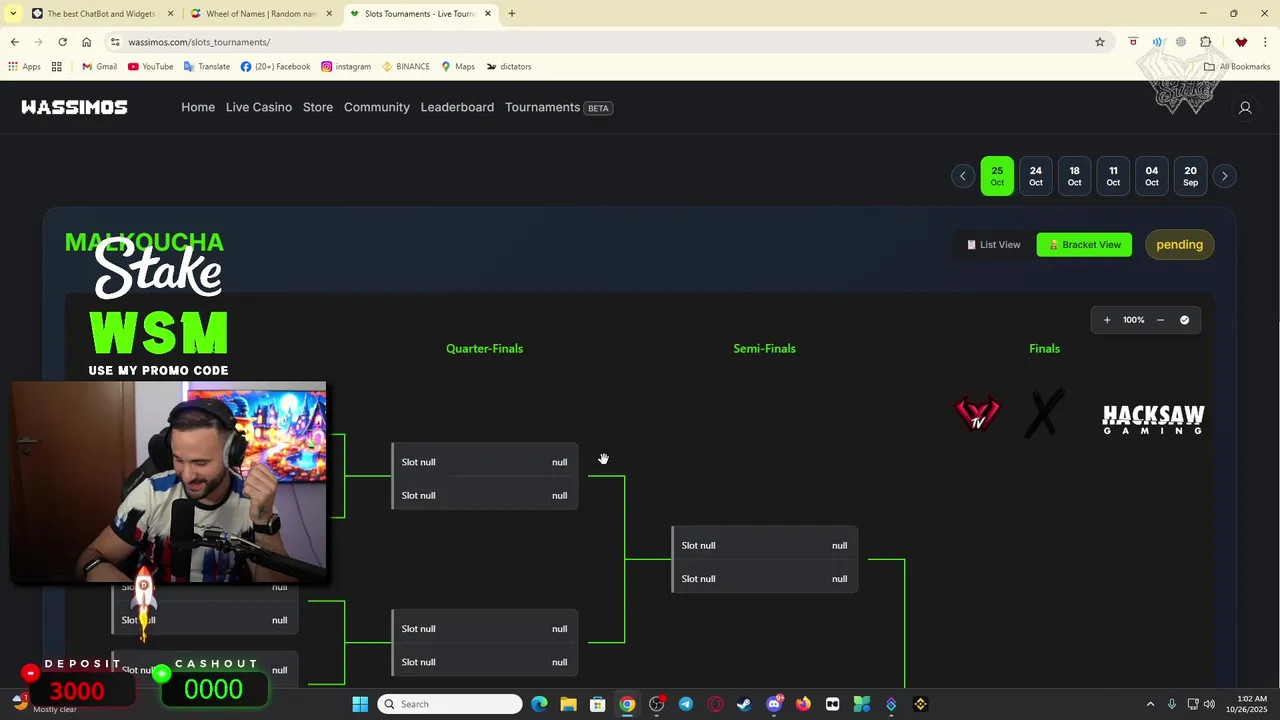Open the Facebook bookmark
The image size is (1280, 720).
click(275, 67)
